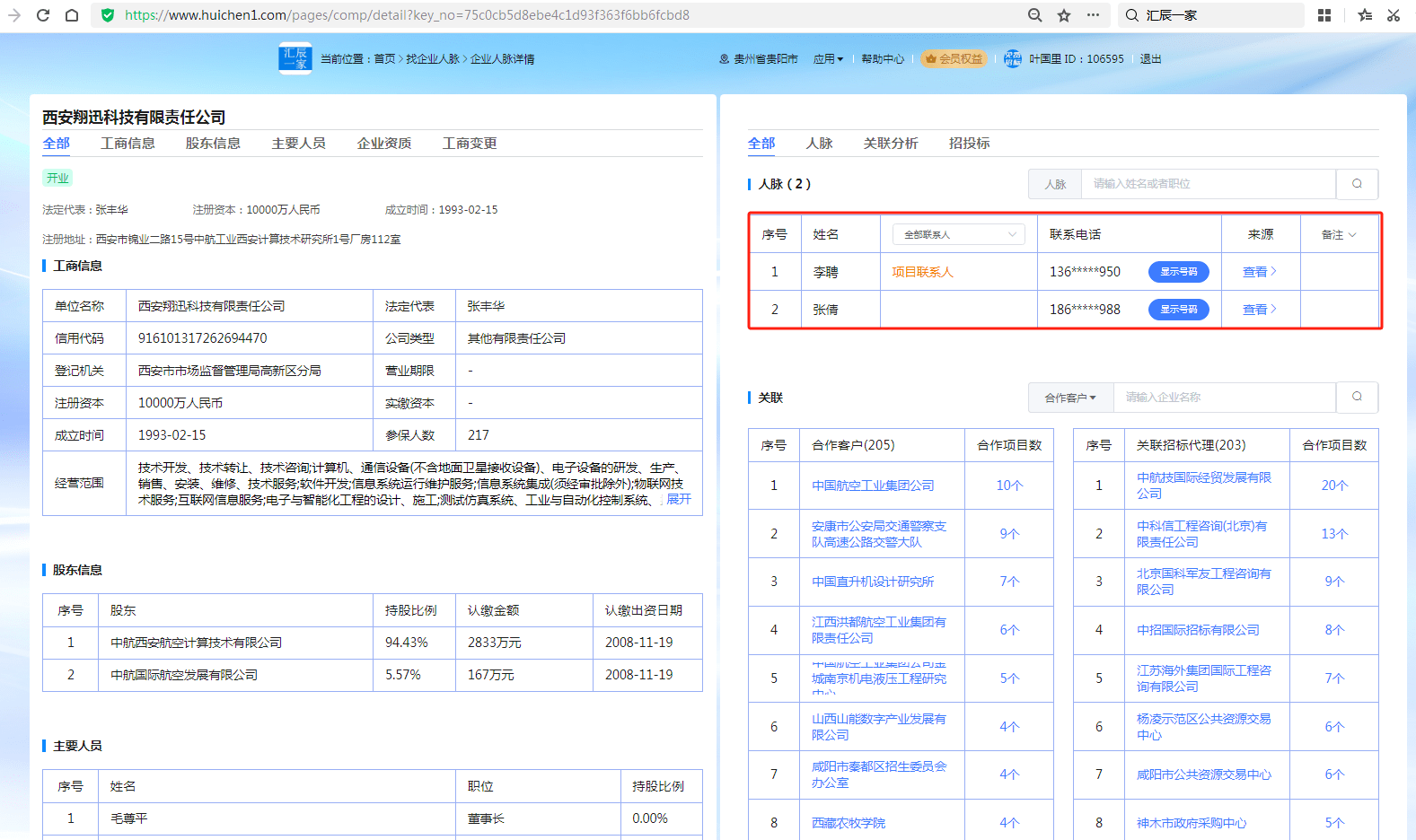Image resolution: width=1416 pixels, height=840 pixels.
Task: View the source for 张倩
Action: (x=1259, y=310)
